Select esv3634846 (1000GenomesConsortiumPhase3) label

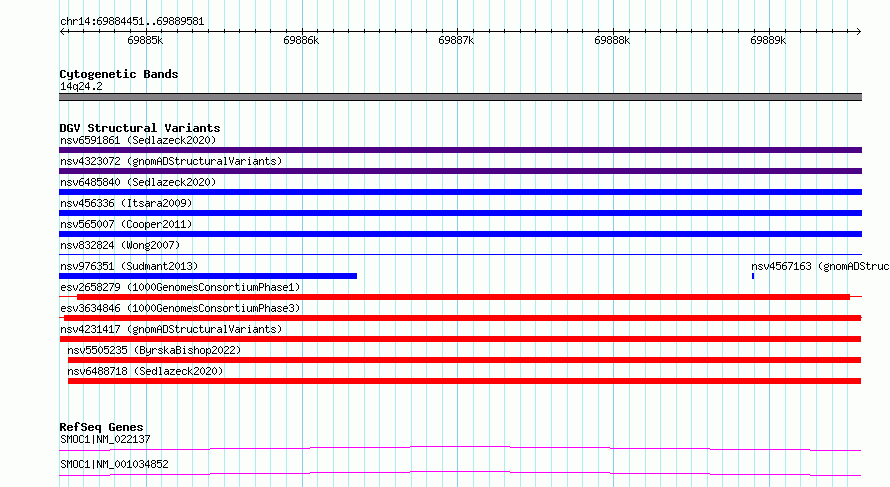180,308
